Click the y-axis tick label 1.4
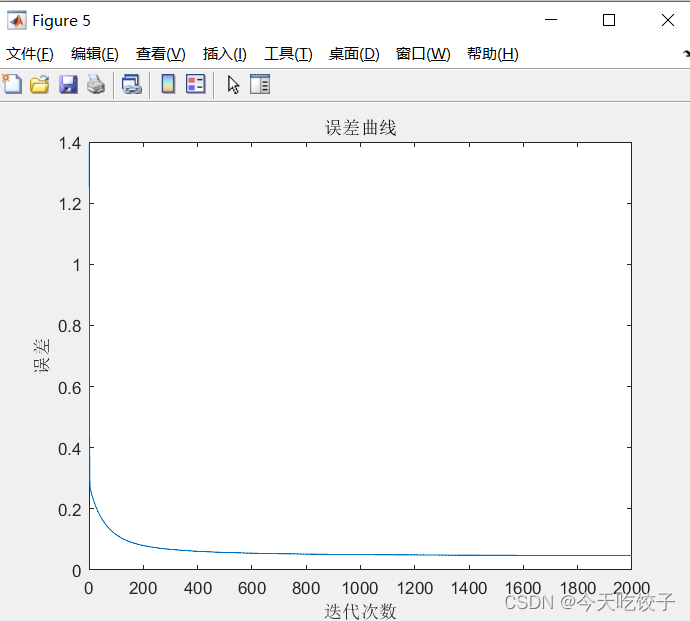Image resolution: width=690 pixels, height=621 pixels. tap(70, 143)
